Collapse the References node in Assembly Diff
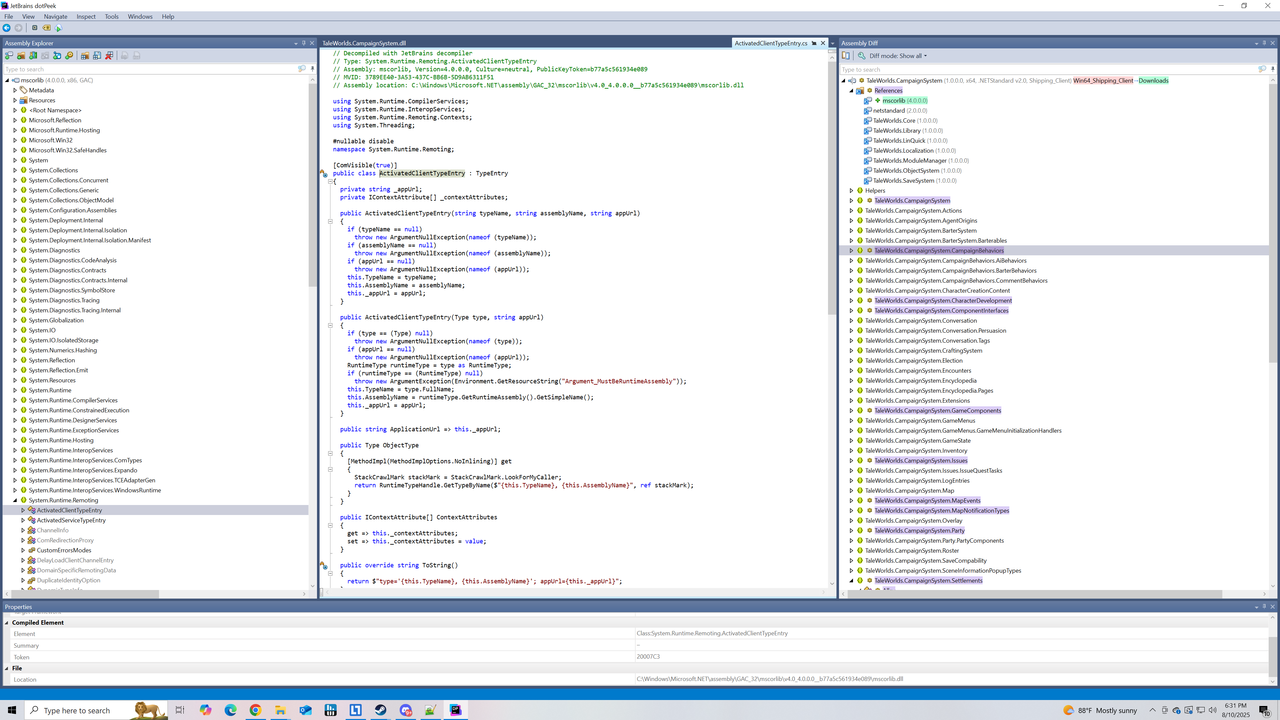The width and height of the screenshot is (1280, 720). pyautogui.click(x=851, y=90)
